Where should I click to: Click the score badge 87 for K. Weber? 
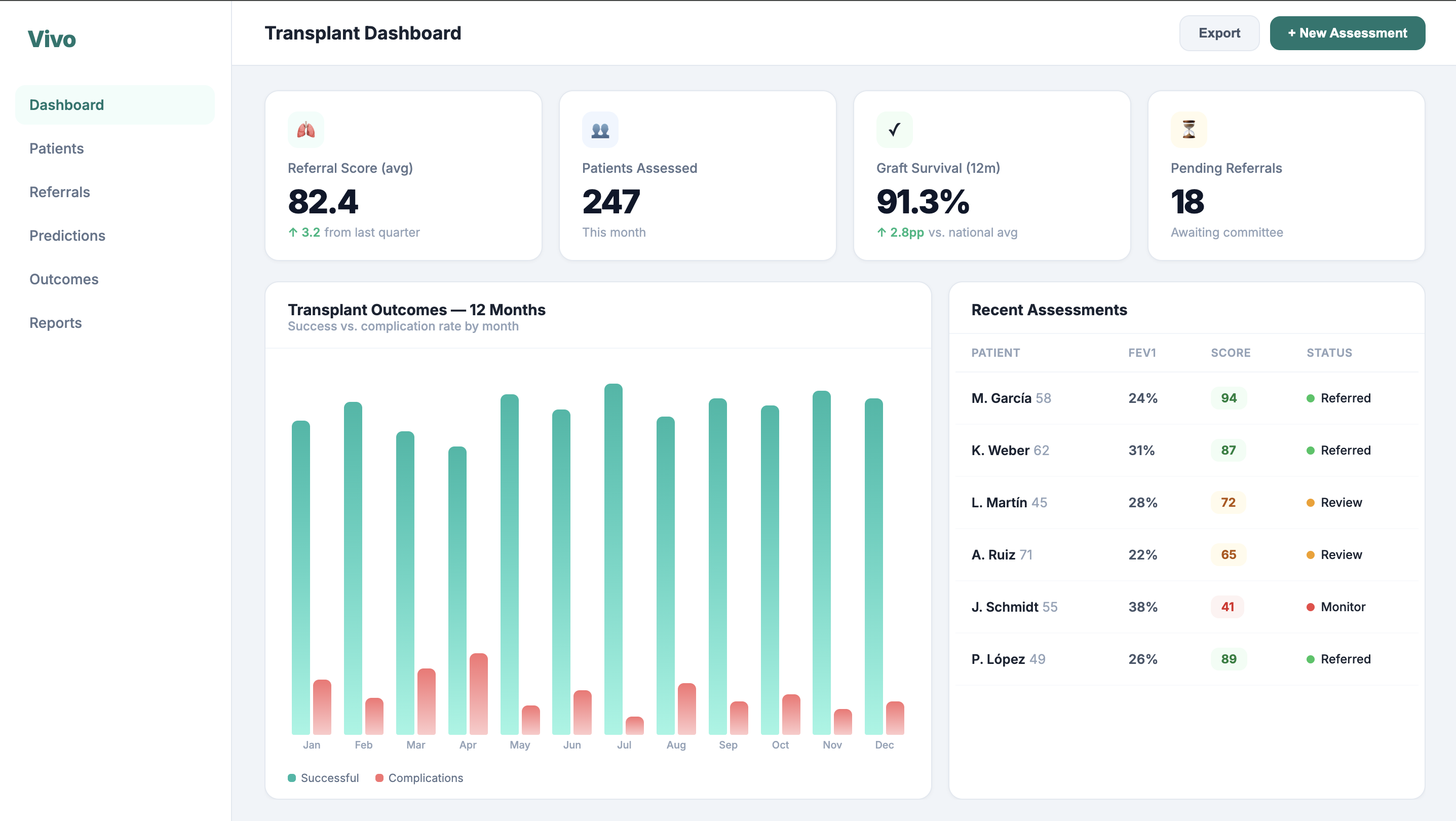tap(1228, 451)
